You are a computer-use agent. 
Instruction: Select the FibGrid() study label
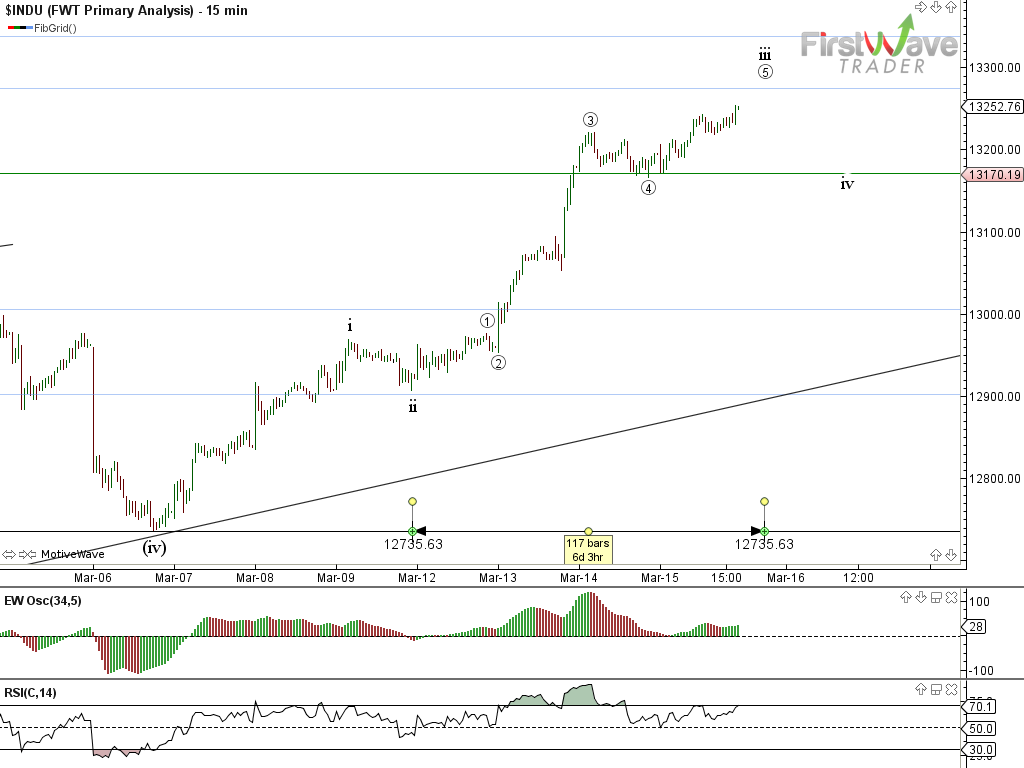point(55,28)
